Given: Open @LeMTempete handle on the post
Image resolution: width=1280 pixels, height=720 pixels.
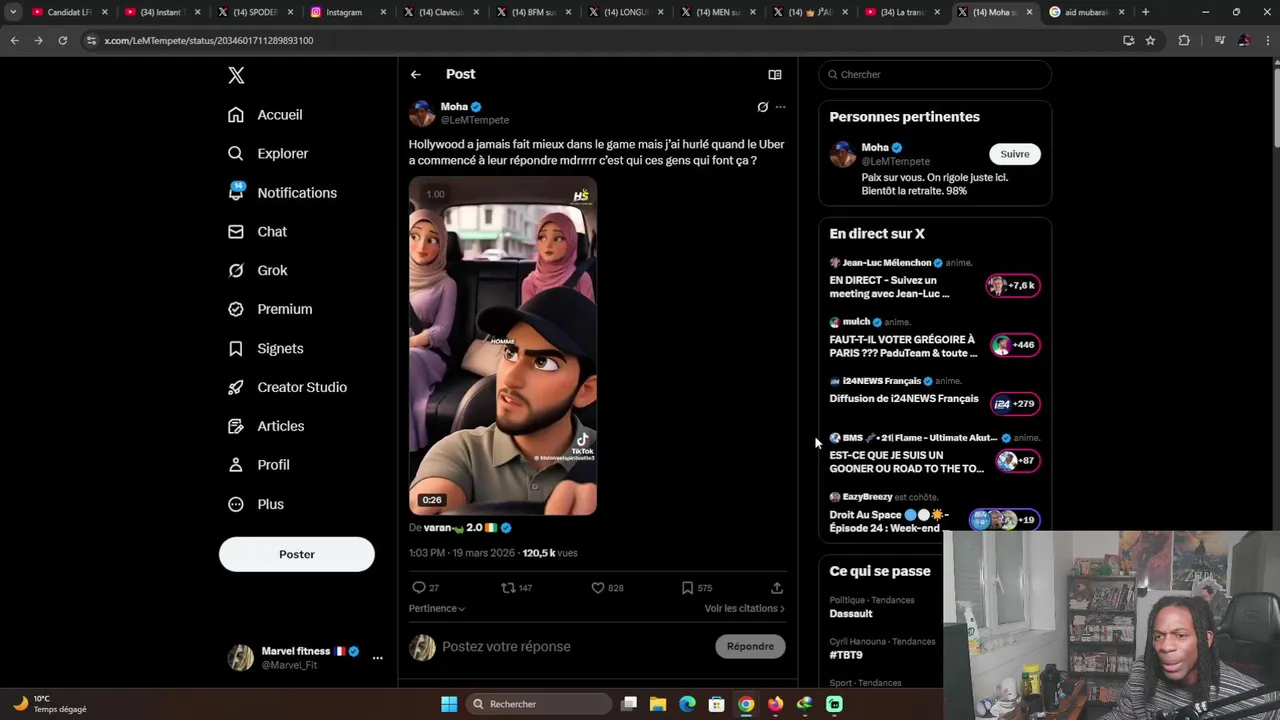Looking at the screenshot, I should pyautogui.click(x=475, y=120).
